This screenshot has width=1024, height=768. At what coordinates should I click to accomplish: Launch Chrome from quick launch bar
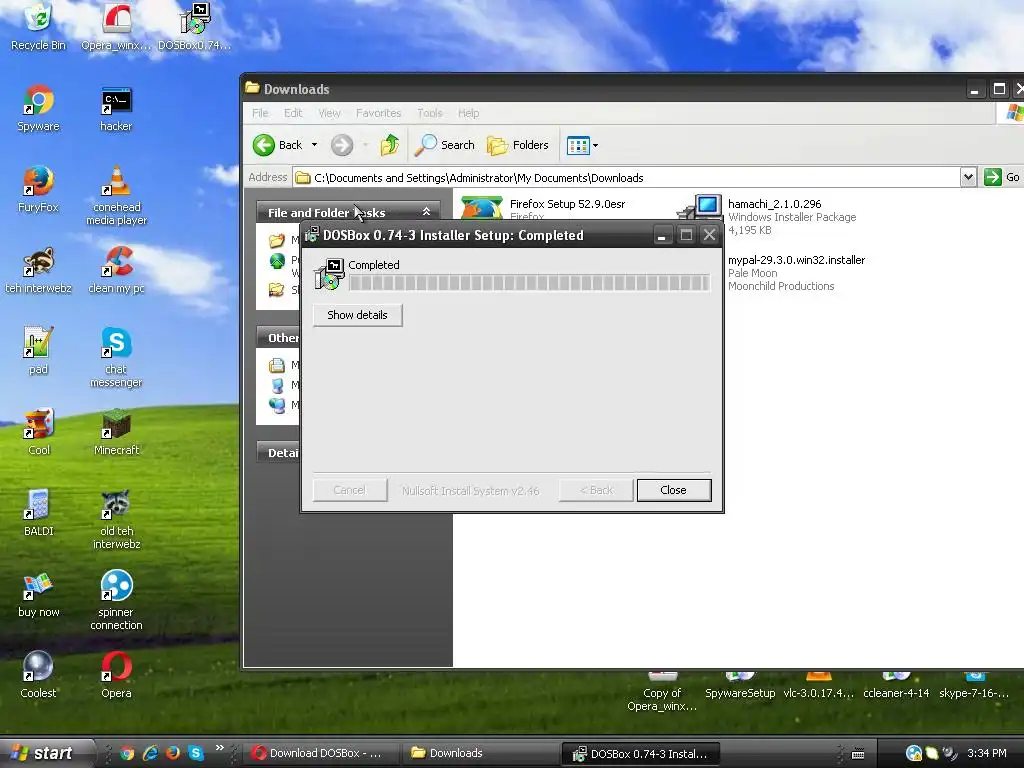click(x=127, y=753)
